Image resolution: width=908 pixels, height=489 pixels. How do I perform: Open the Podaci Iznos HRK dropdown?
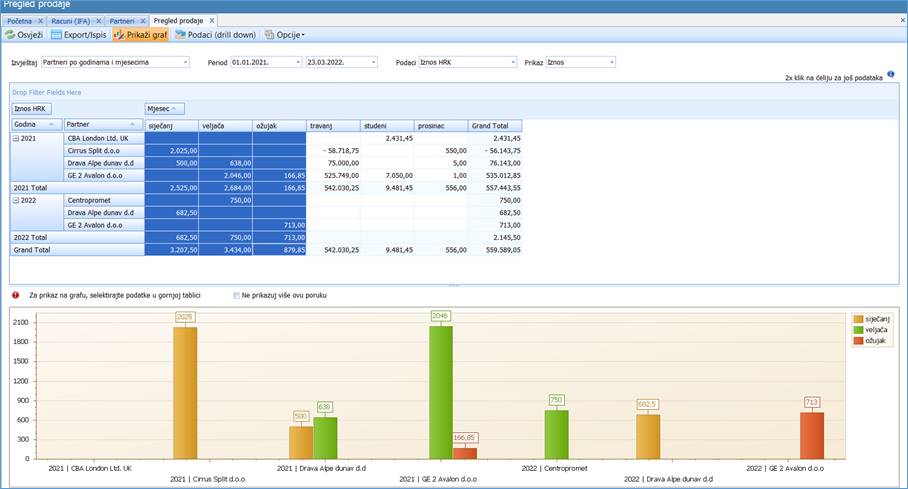pyautogui.click(x=513, y=62)
